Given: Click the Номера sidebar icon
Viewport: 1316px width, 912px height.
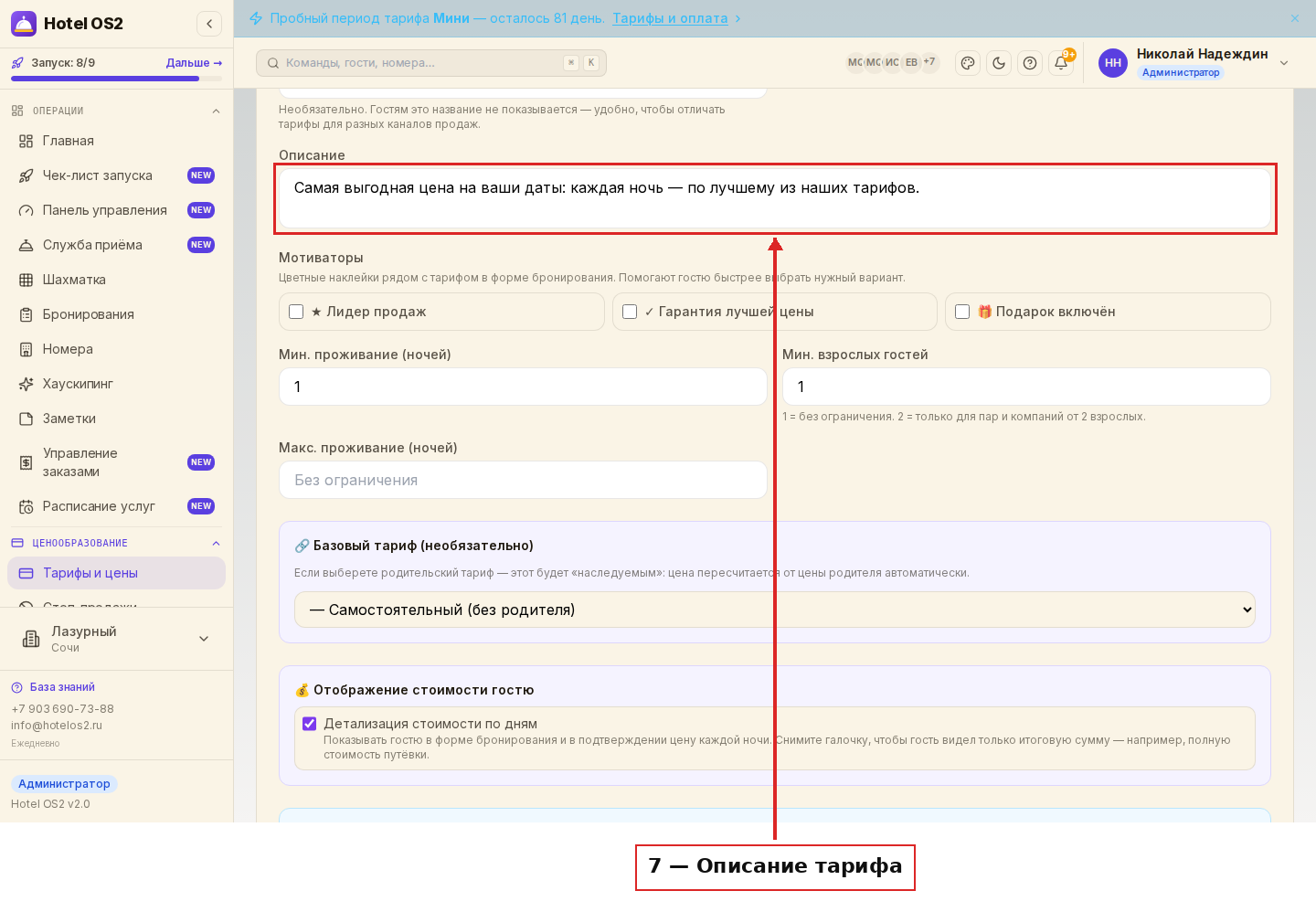Looking at the screenshot, I should (27, 349).
